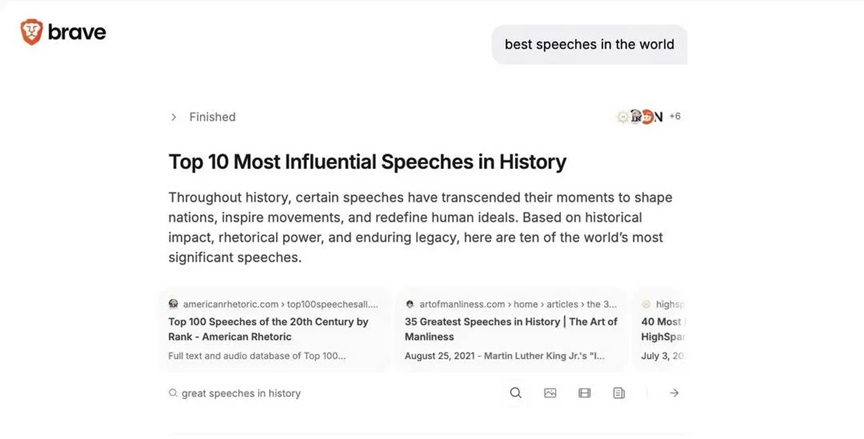The height and width of the screenshot is (439, 864).
Task: Click the right arrow to view more results
Action: [674, 393]
